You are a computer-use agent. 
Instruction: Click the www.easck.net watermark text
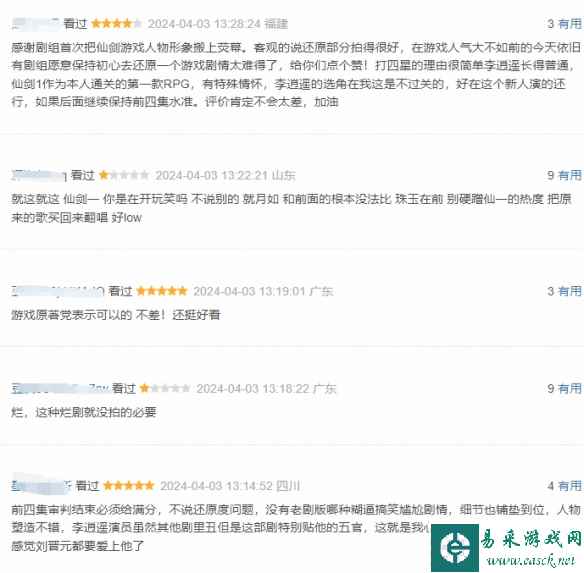[531, 560]
